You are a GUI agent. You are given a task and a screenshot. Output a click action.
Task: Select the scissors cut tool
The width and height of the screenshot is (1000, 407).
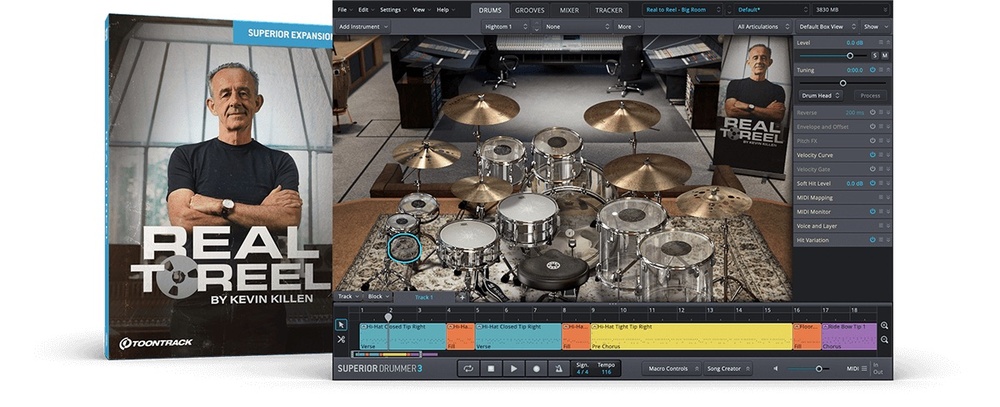[x=341, y=339]
